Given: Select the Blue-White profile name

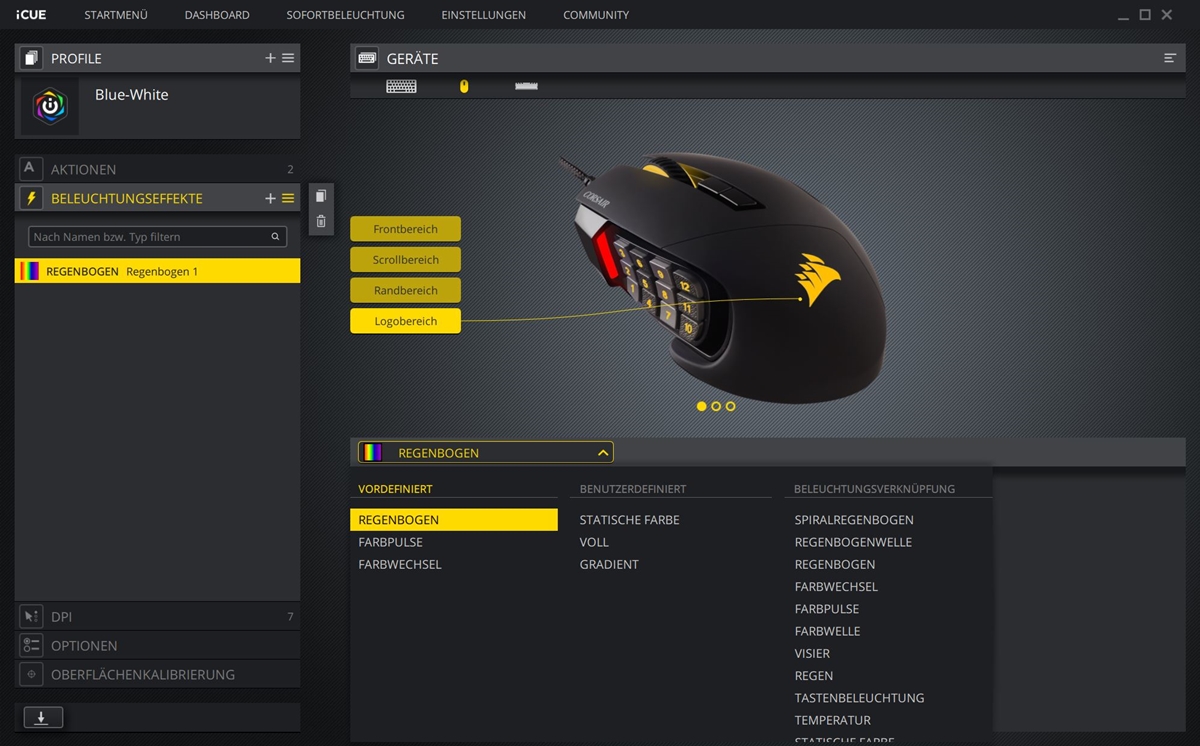Looking at the screenshot, I should [131, 95].
